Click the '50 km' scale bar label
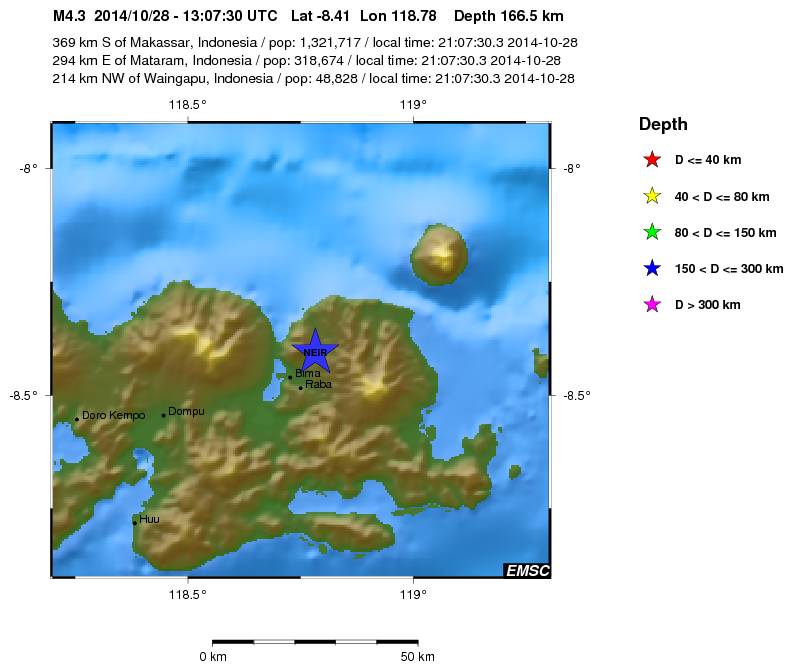793x671 pixels. click(x=418, y=657)
